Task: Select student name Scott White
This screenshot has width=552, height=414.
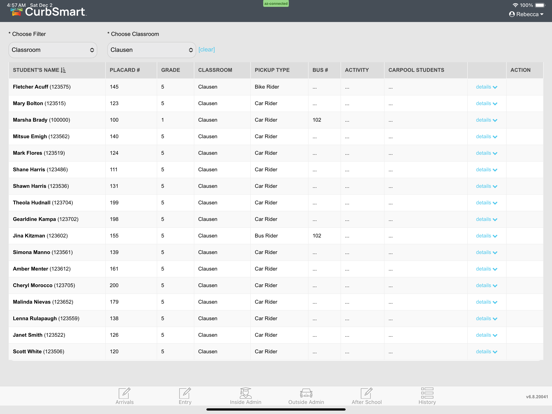Action: coord(27,352)
